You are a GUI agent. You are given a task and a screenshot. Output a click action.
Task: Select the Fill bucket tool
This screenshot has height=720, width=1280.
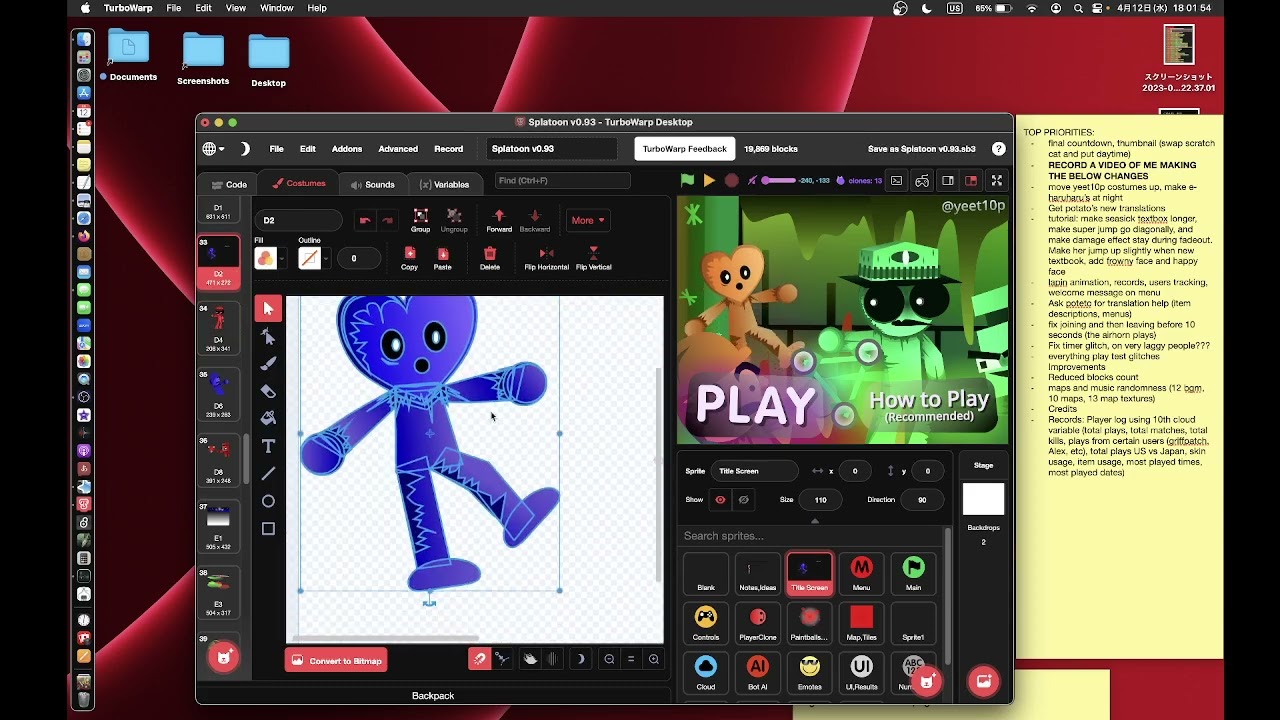tap(268, 419)
